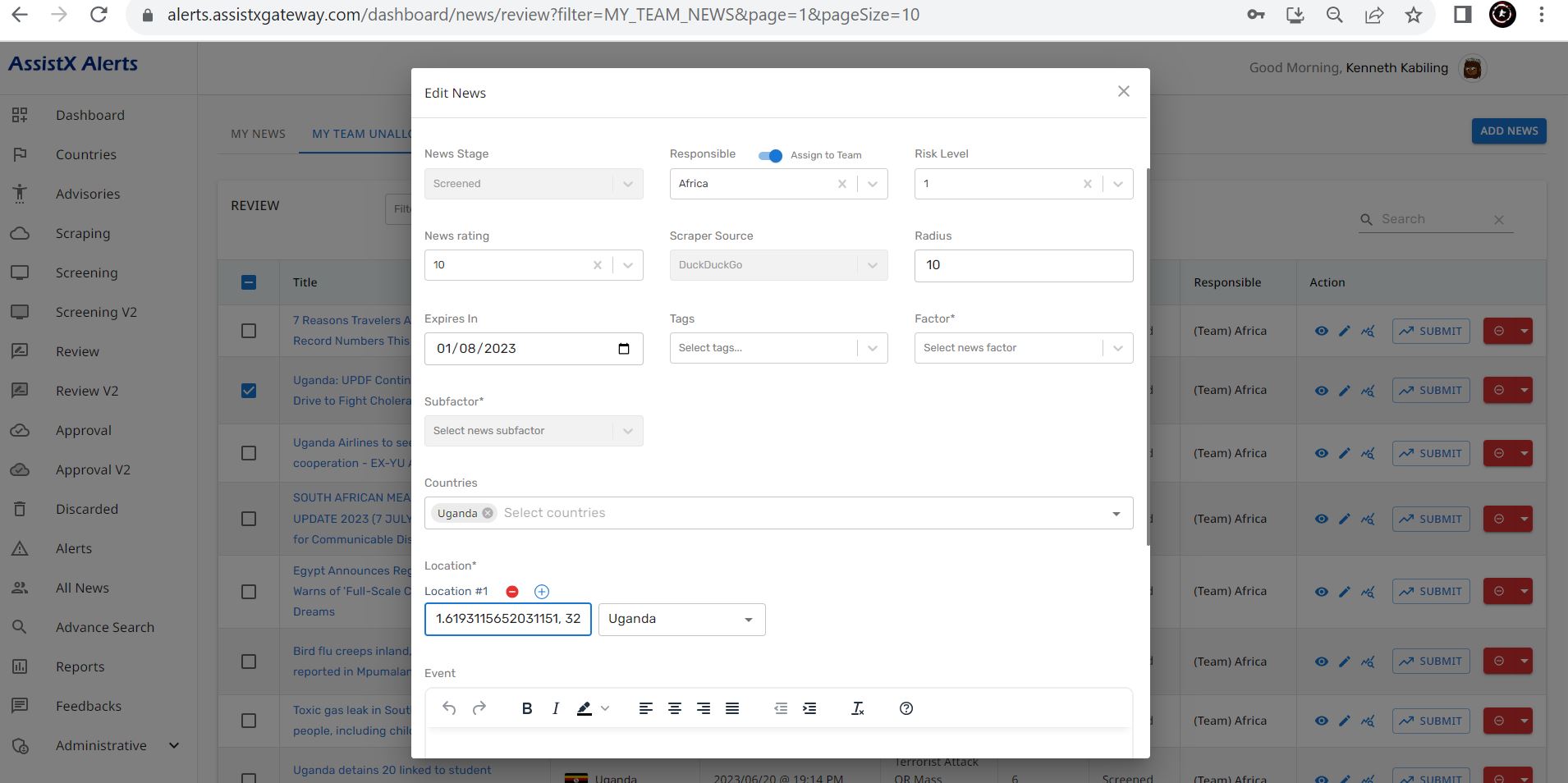
Task: Switch to the MY NEWS tab
Action: tap(258, 134)
